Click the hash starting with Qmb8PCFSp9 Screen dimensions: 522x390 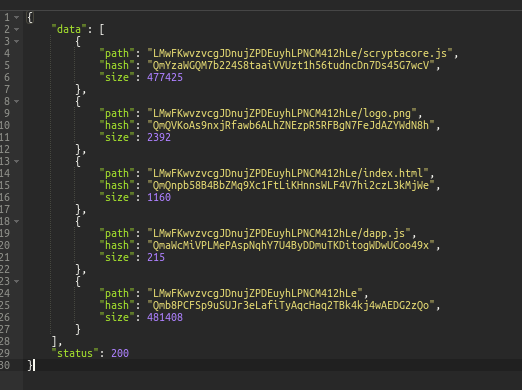point(291,305)
